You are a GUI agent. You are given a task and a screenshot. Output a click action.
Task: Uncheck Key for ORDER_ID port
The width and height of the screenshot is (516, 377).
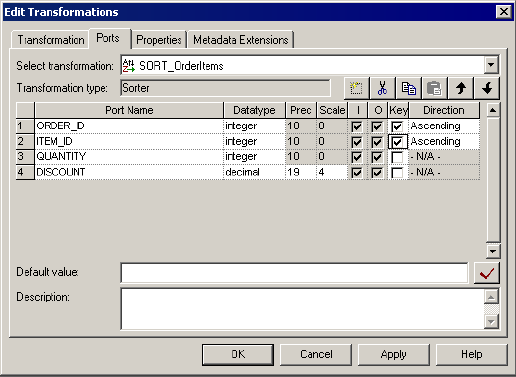pos(397,127)
